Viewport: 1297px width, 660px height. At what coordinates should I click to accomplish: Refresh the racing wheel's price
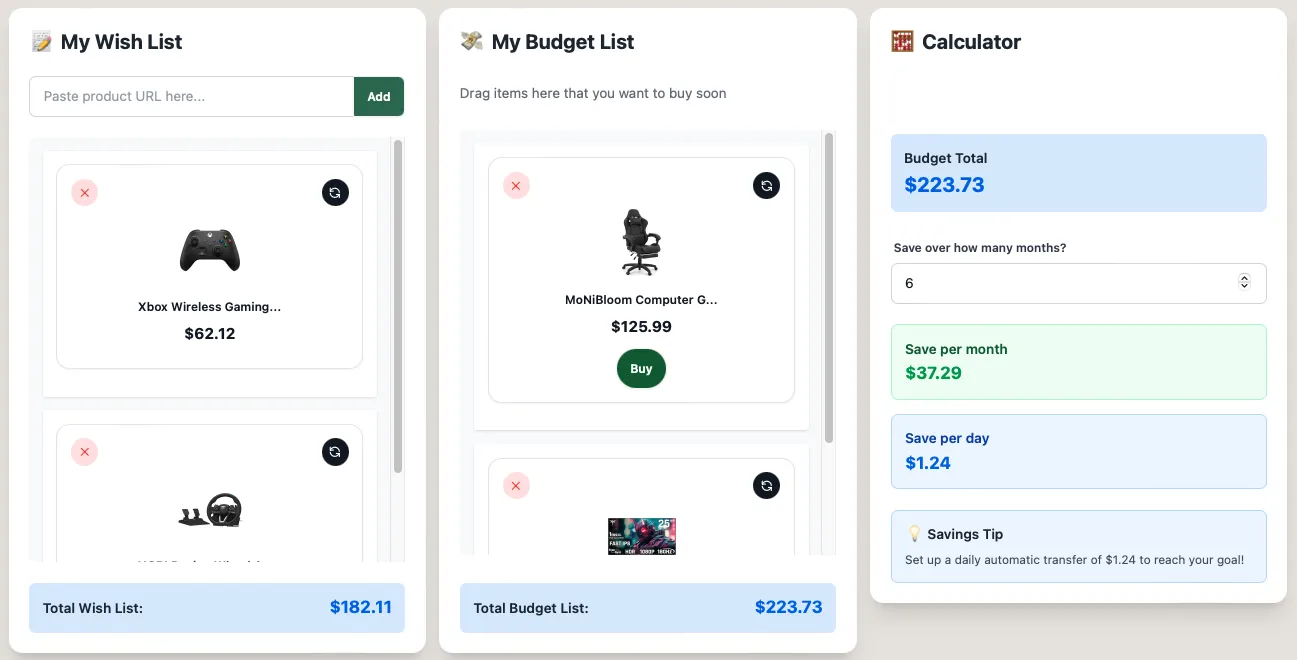[x=335, y=452]
